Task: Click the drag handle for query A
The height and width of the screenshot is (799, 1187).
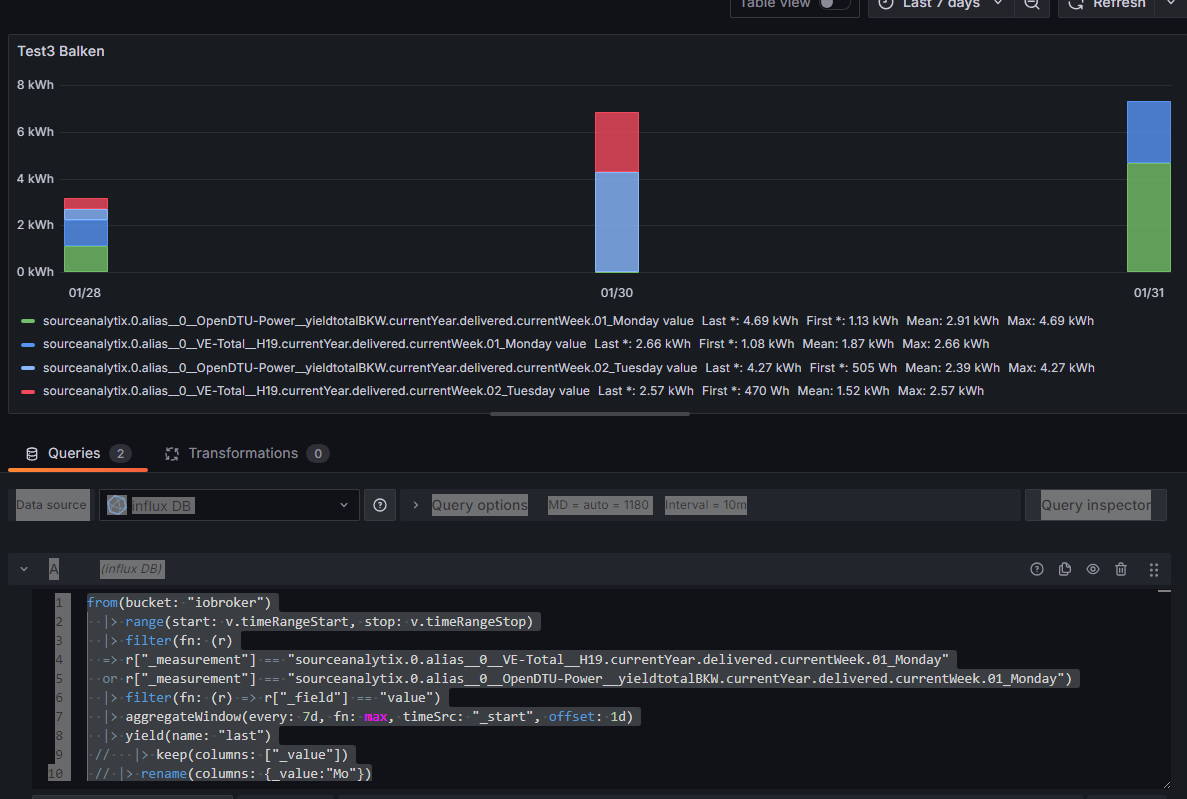Action: 1154,570
